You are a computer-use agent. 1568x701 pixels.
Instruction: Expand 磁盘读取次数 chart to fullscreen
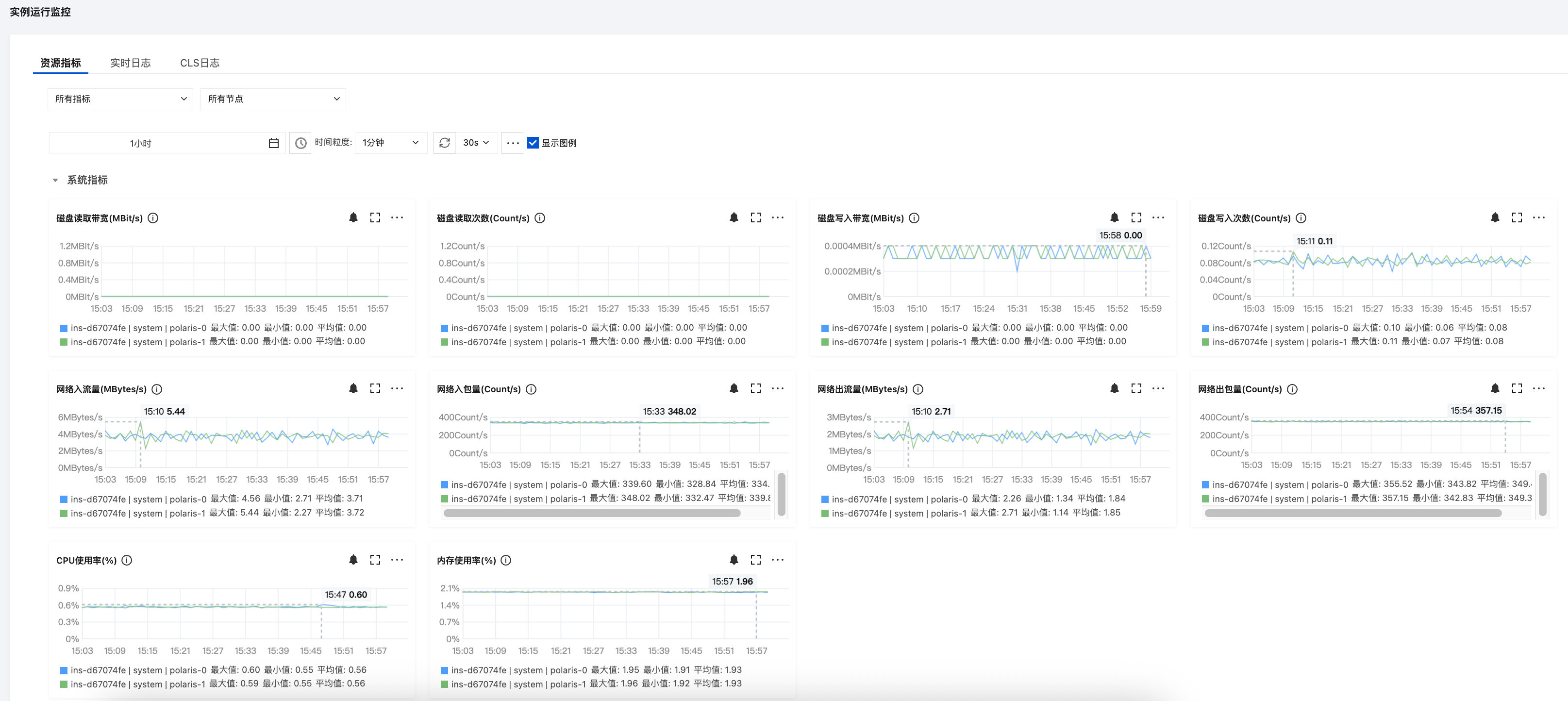[755, 217]
